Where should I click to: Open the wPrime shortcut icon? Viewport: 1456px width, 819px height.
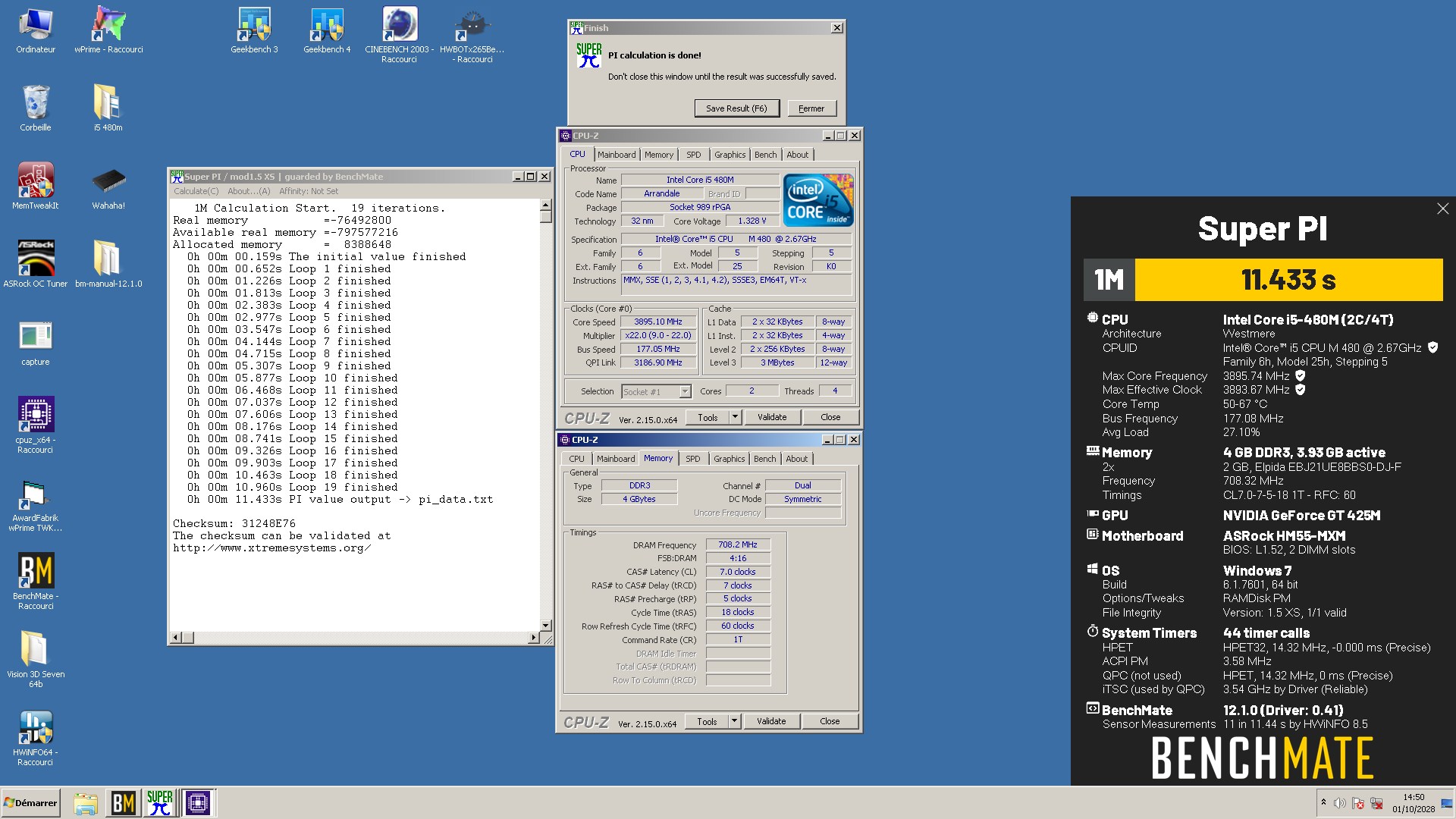tap(108, 30)
